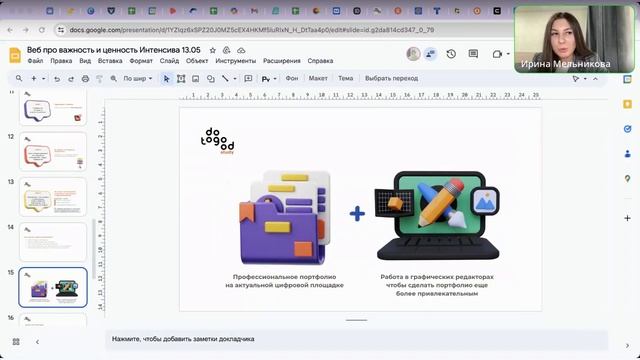This screenshot has height=360, width=640.
Task: Open the 'По шир' zoom level dropdown
Action: pyautogui.click(x=138, y=78)
